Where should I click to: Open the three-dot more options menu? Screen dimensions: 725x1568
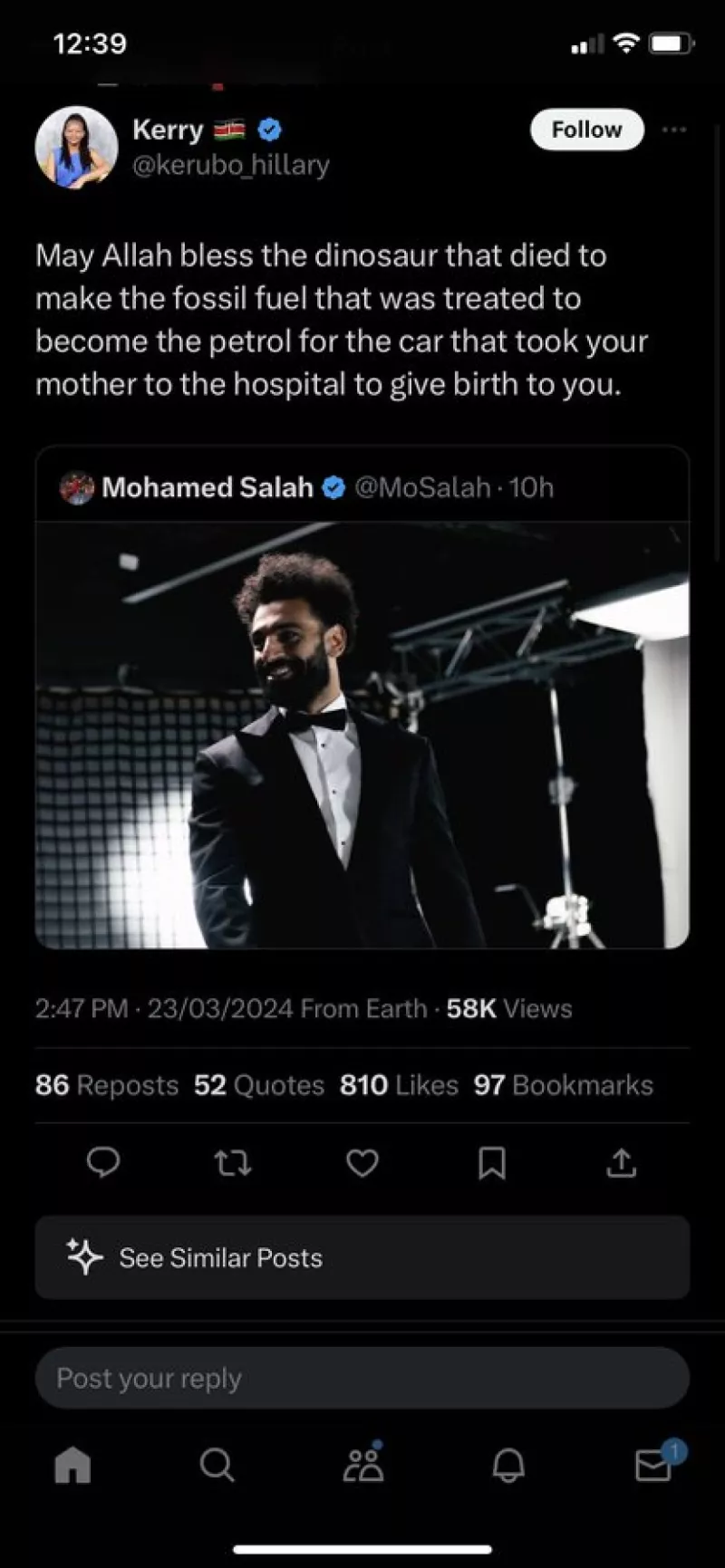[x=673, y=130]
